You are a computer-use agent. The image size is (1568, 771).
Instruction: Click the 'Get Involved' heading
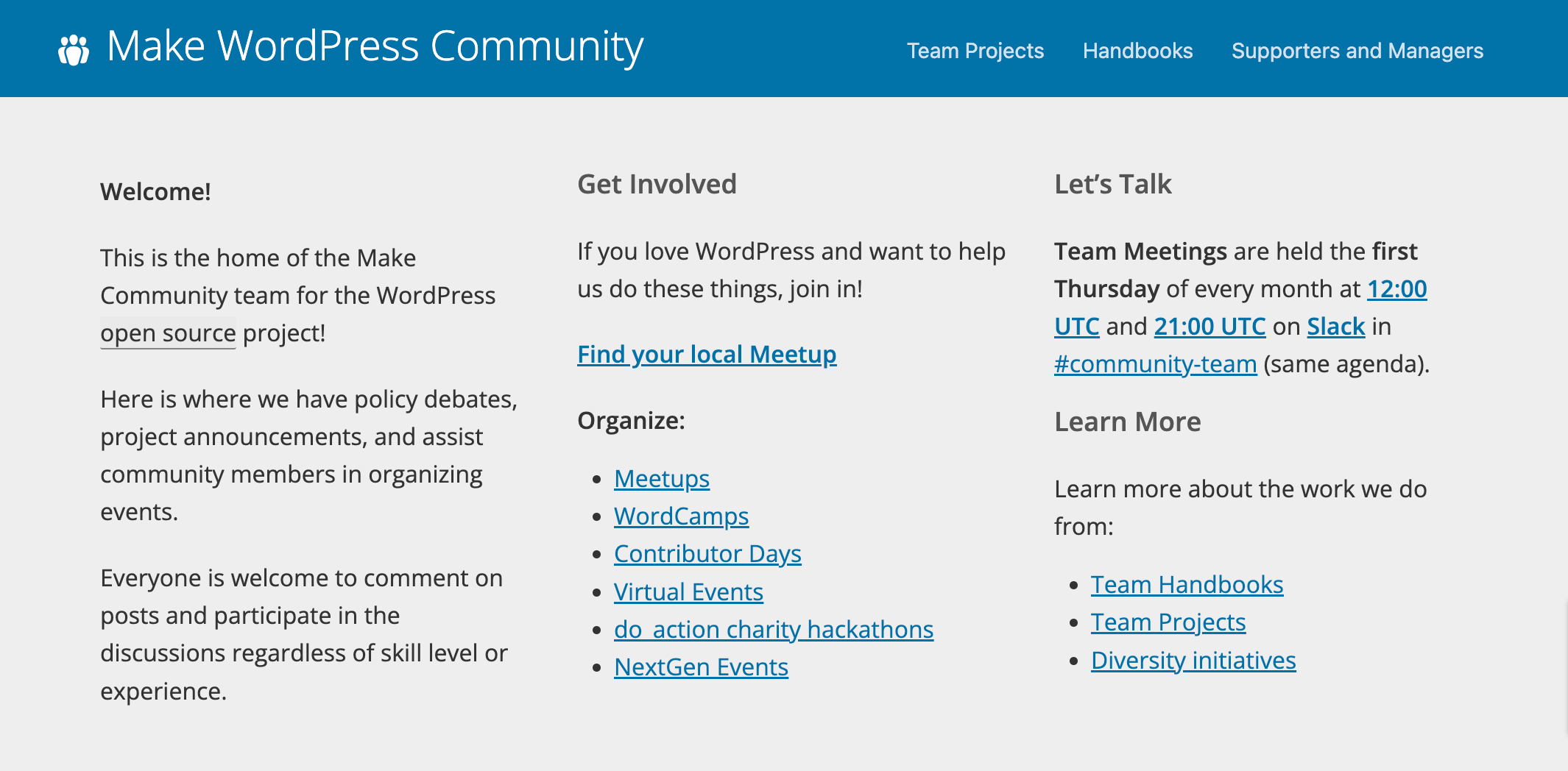(657, 185)
